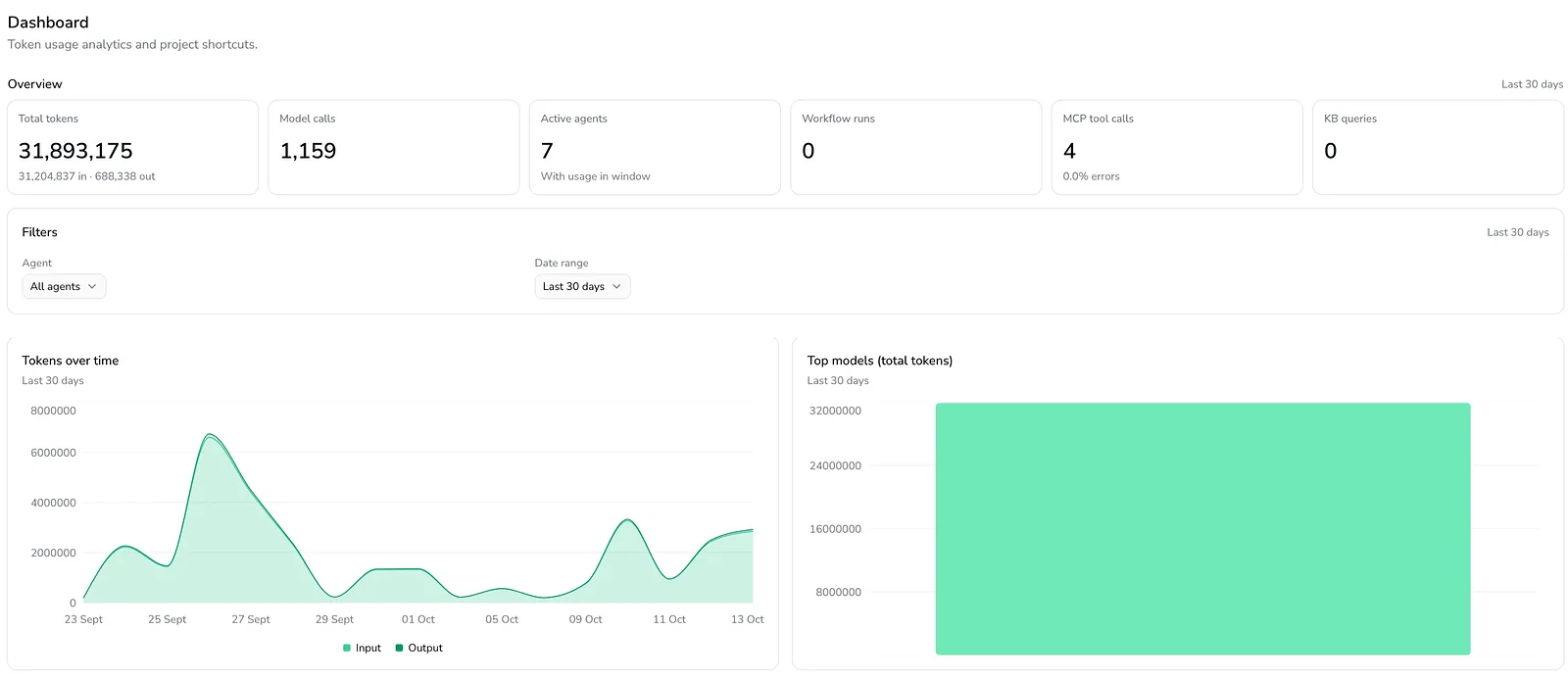Click the green bar in Top models chart

tap(1202, 528)
